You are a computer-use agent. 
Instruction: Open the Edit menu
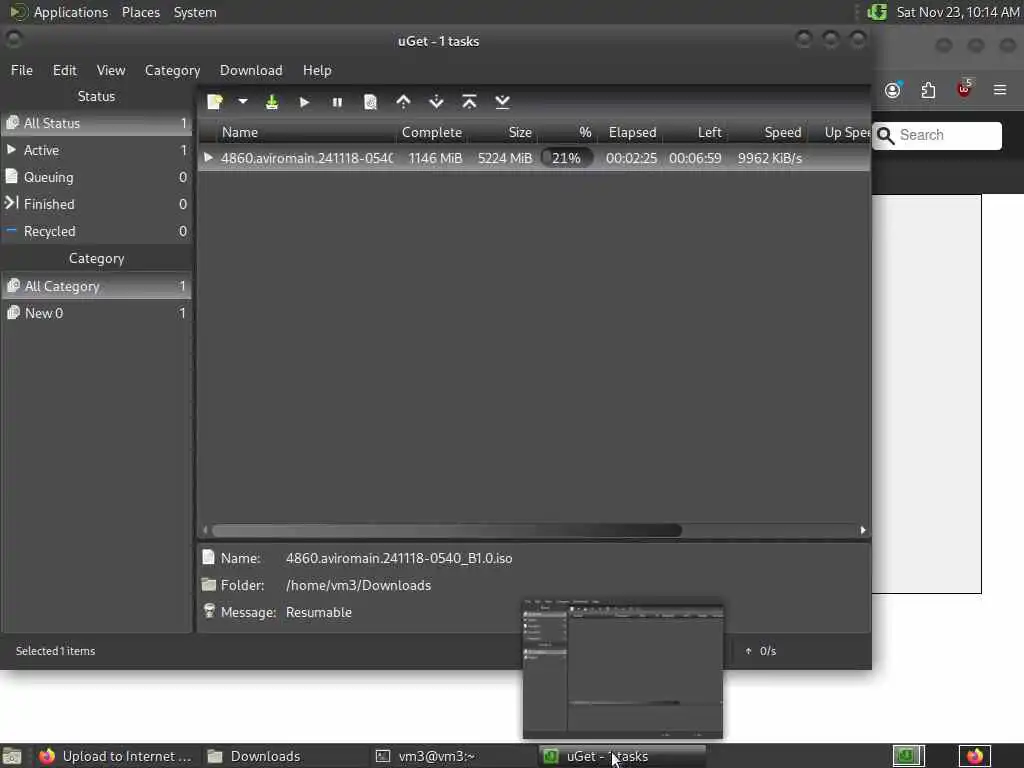65,70
